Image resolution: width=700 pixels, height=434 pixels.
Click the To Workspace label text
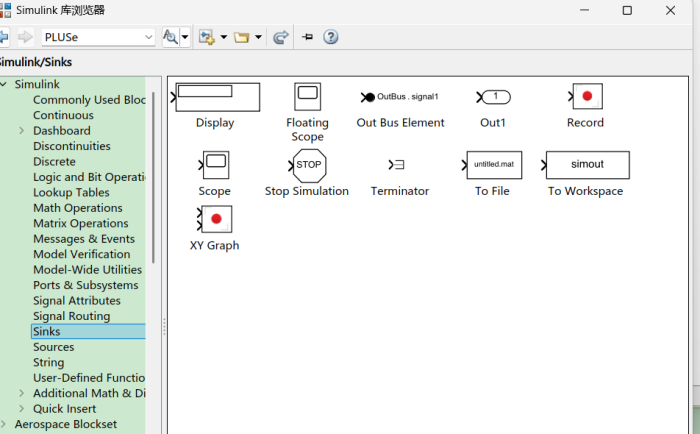(585, 191)
